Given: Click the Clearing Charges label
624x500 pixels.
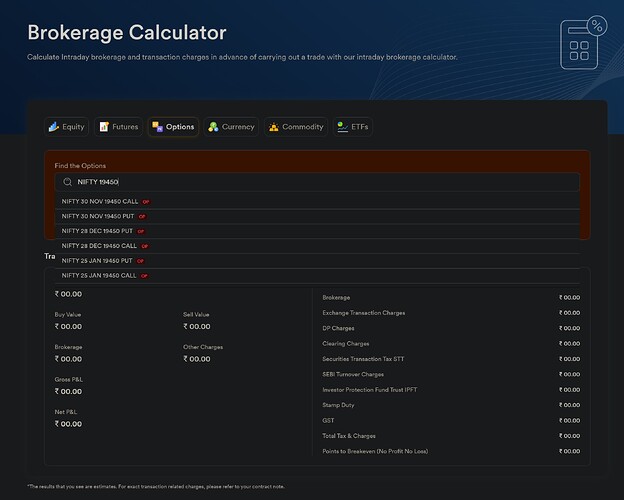Looking at the screenshot, I should [346, 344].
